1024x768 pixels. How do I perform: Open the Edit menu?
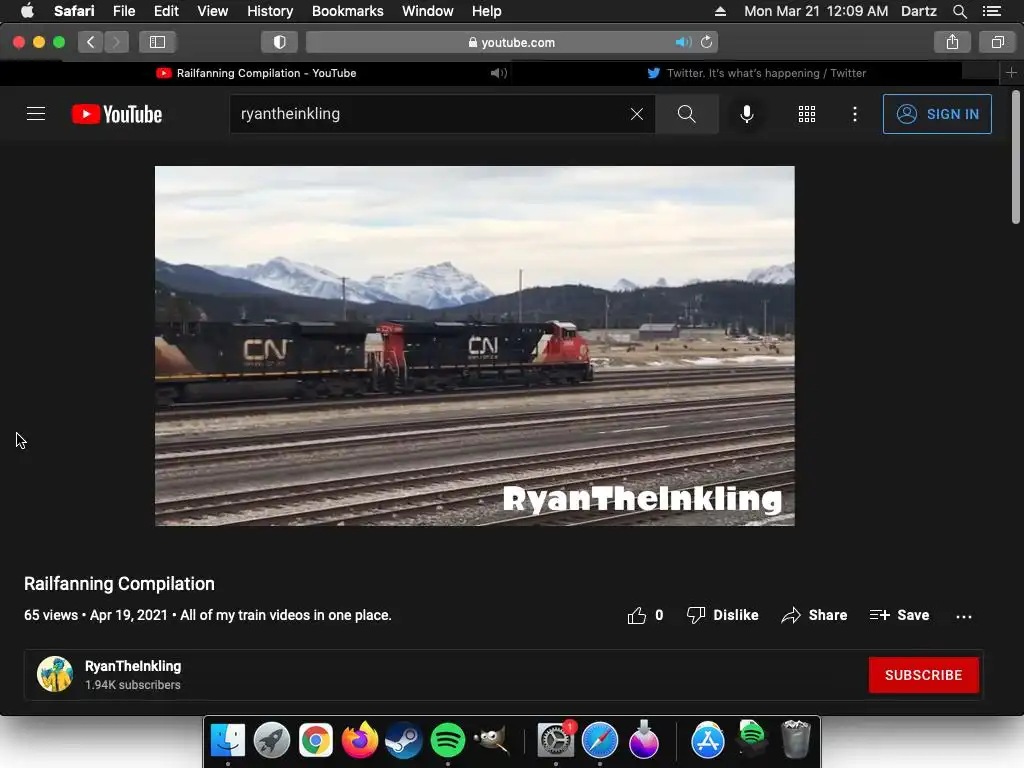pos(166,11)
